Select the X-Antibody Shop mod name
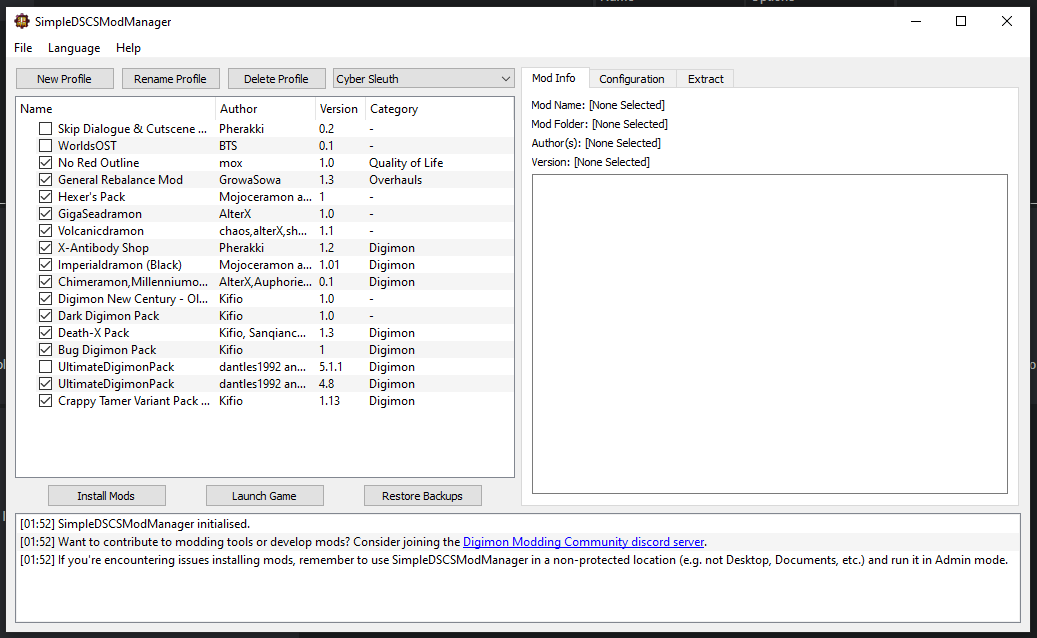The image size is (1037, 638). click(x=103, y=247)
